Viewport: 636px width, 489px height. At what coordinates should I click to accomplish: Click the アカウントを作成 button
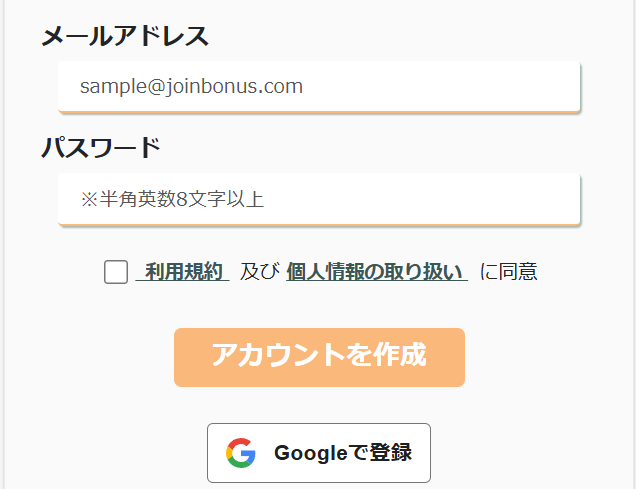tap(319, 357)
